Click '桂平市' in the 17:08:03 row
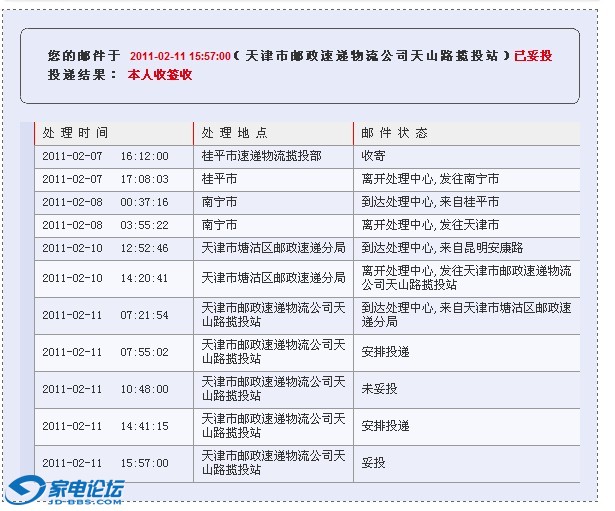615x511 pixels. coord(219,179)
